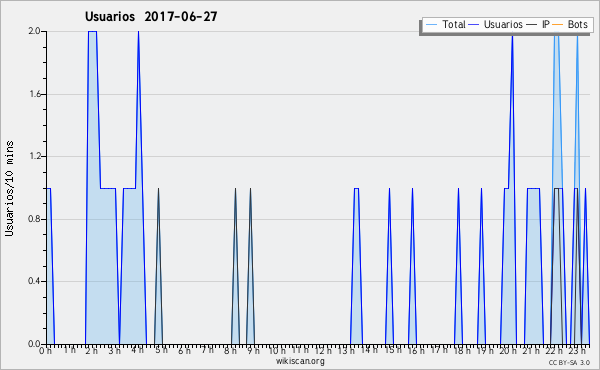Click the "10 h" hour label
The image size is (600, 370).
click(x=277, y=351)
